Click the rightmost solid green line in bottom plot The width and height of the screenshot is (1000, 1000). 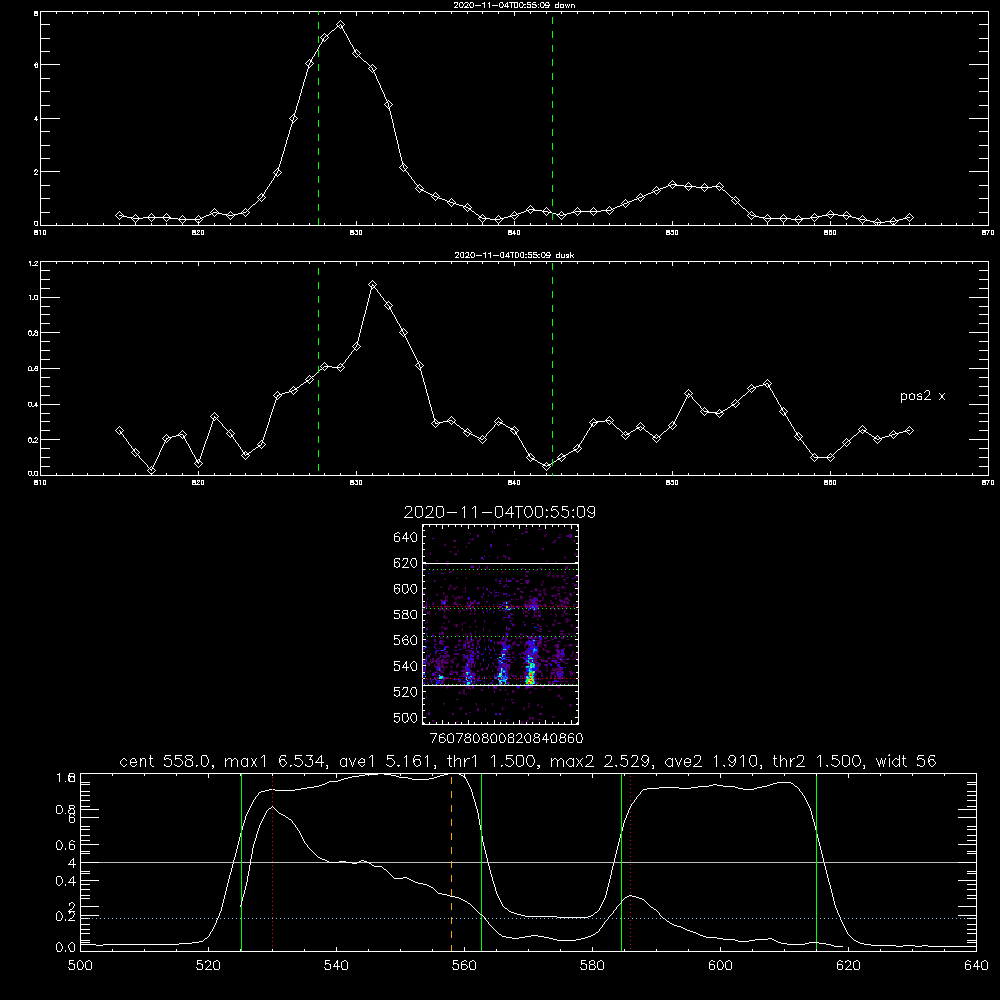[x=816, y=862]
